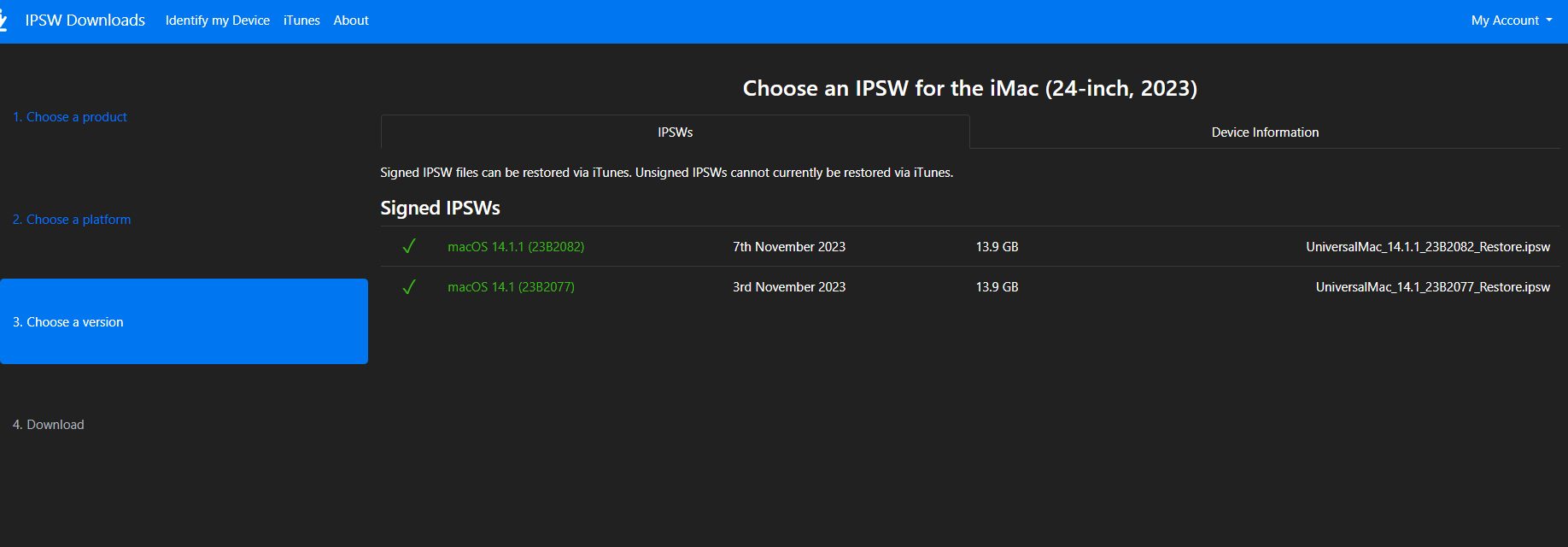Select step 3 Choose a version
Viewport: 1568px width, 547px height.
68,322
